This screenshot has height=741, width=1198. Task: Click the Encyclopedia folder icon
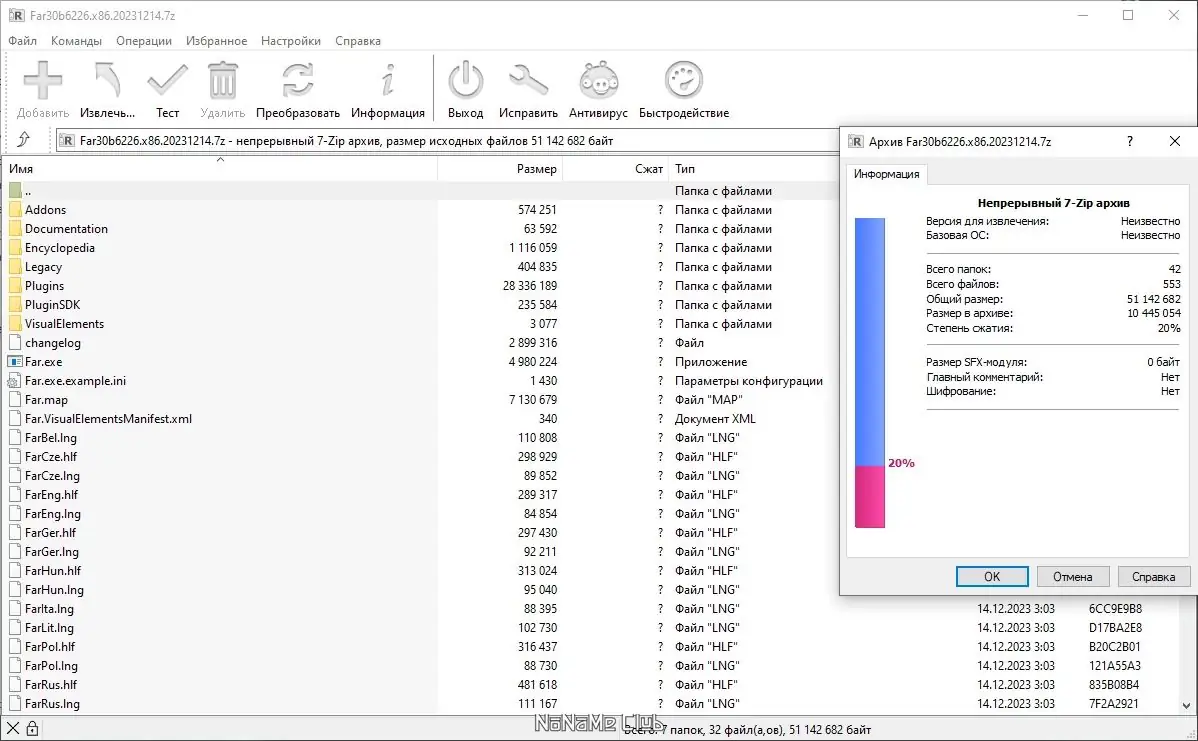point(15,248)
